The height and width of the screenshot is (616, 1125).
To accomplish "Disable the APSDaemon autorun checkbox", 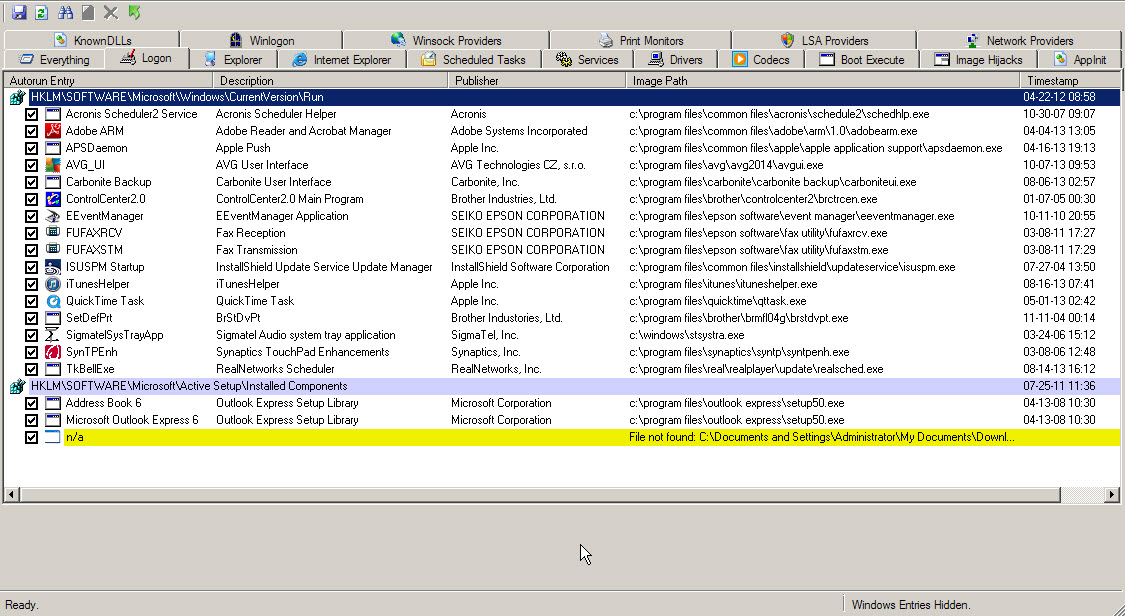I will (31, 148).
